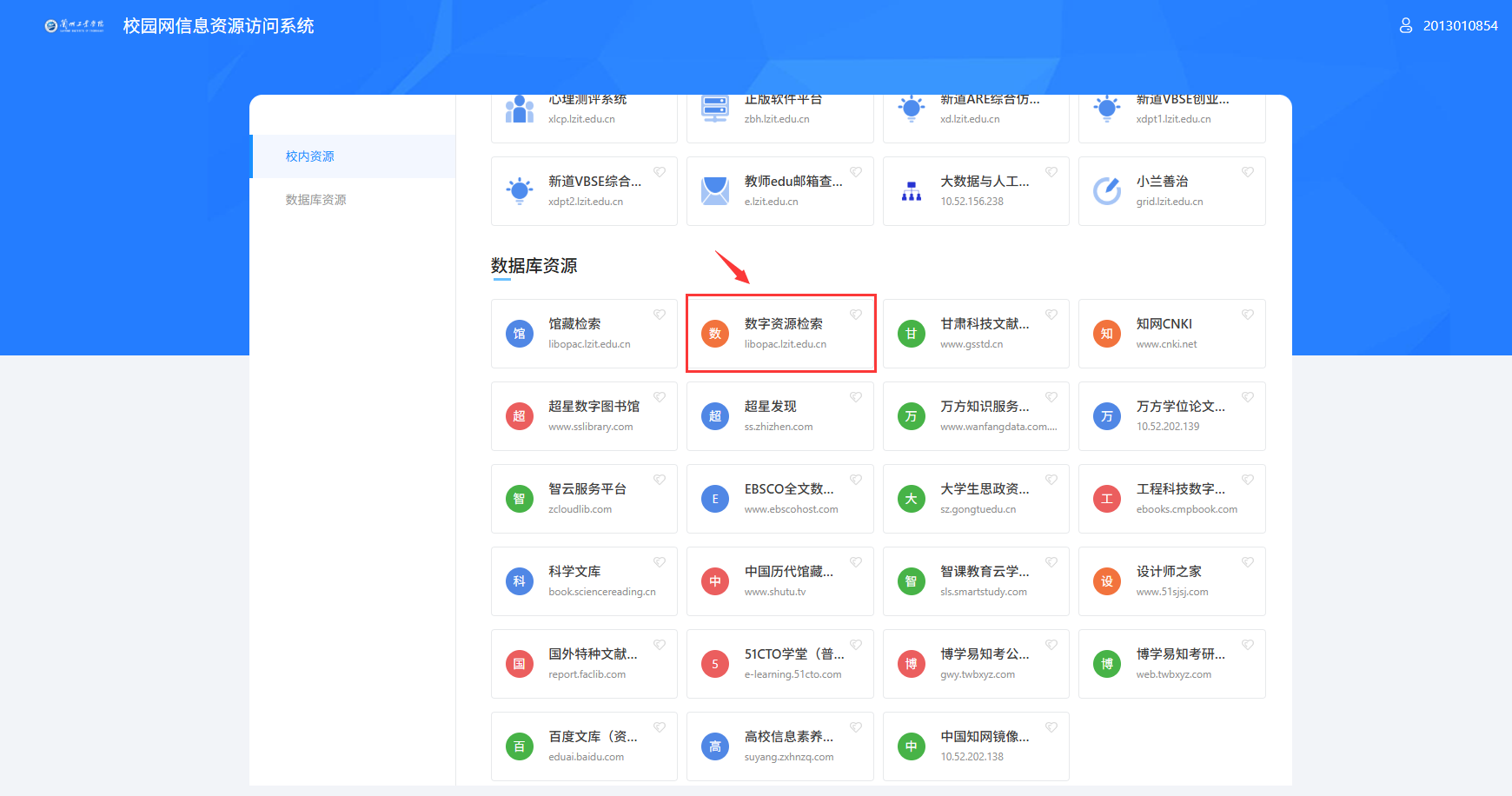
Task: Click the blue 馆藏检索 circle icon
Action: (x=520, y=334)
